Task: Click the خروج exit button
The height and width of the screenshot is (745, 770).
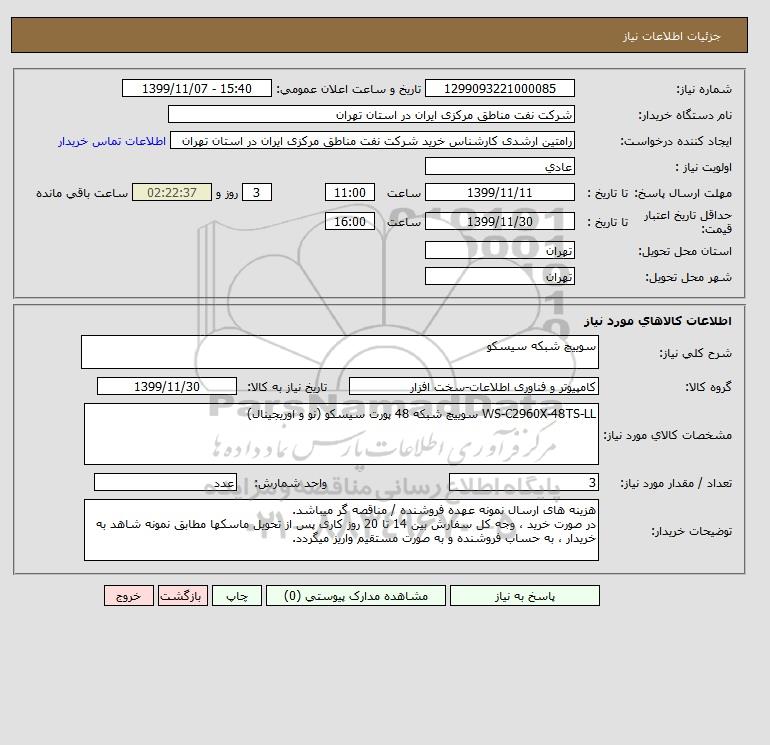Action: coord(129,596)
